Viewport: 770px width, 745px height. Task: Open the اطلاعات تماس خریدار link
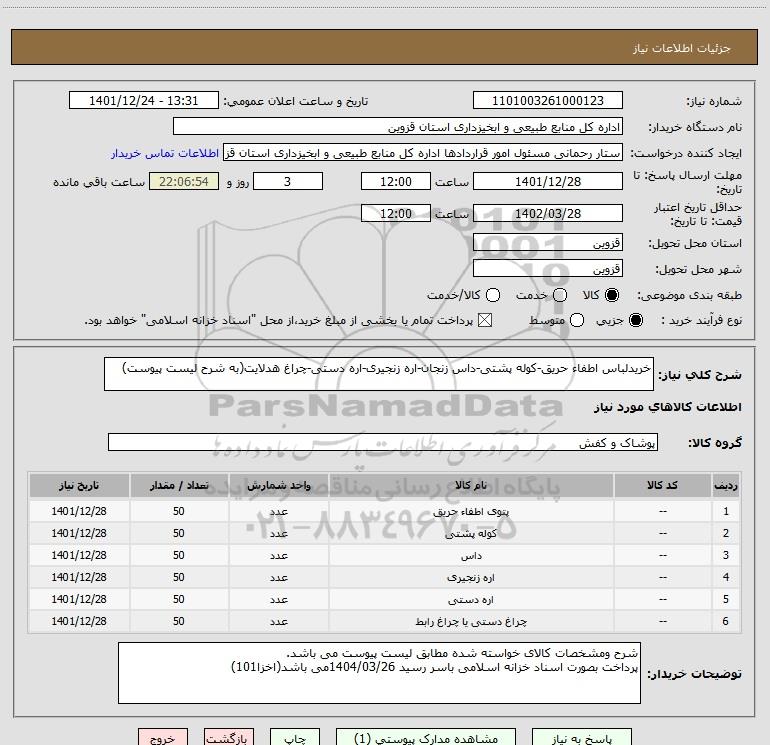pyautogui.click(x=165, y=153)
